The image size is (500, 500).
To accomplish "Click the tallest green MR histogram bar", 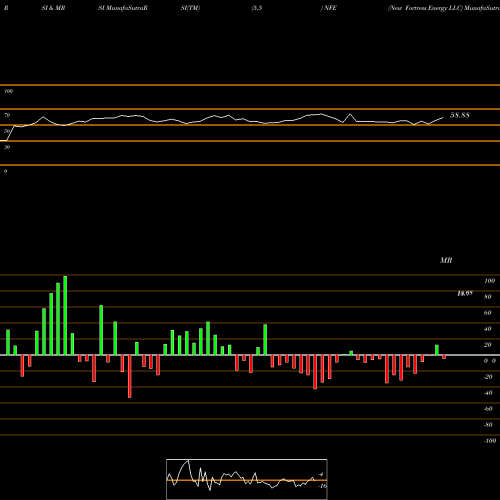I will click(x=65, y=315).
